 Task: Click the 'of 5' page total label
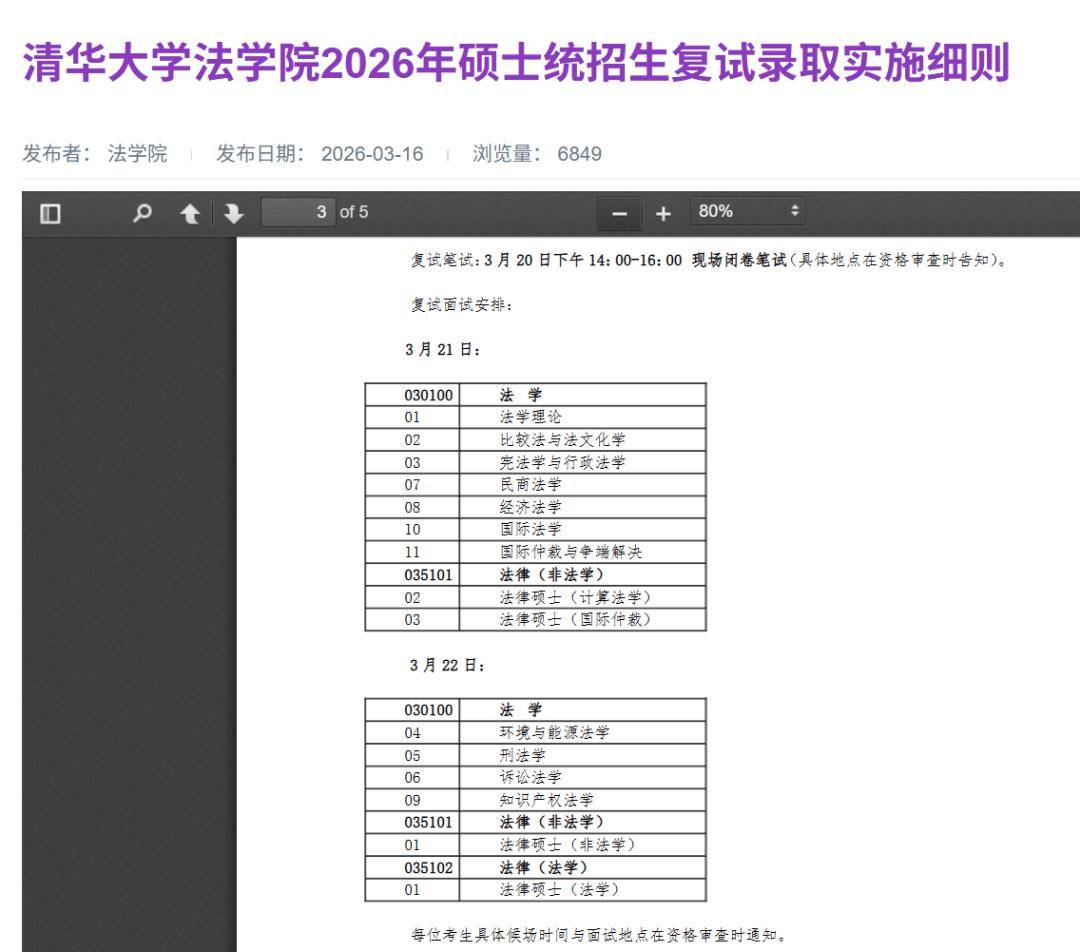click(x=354, y=212)
